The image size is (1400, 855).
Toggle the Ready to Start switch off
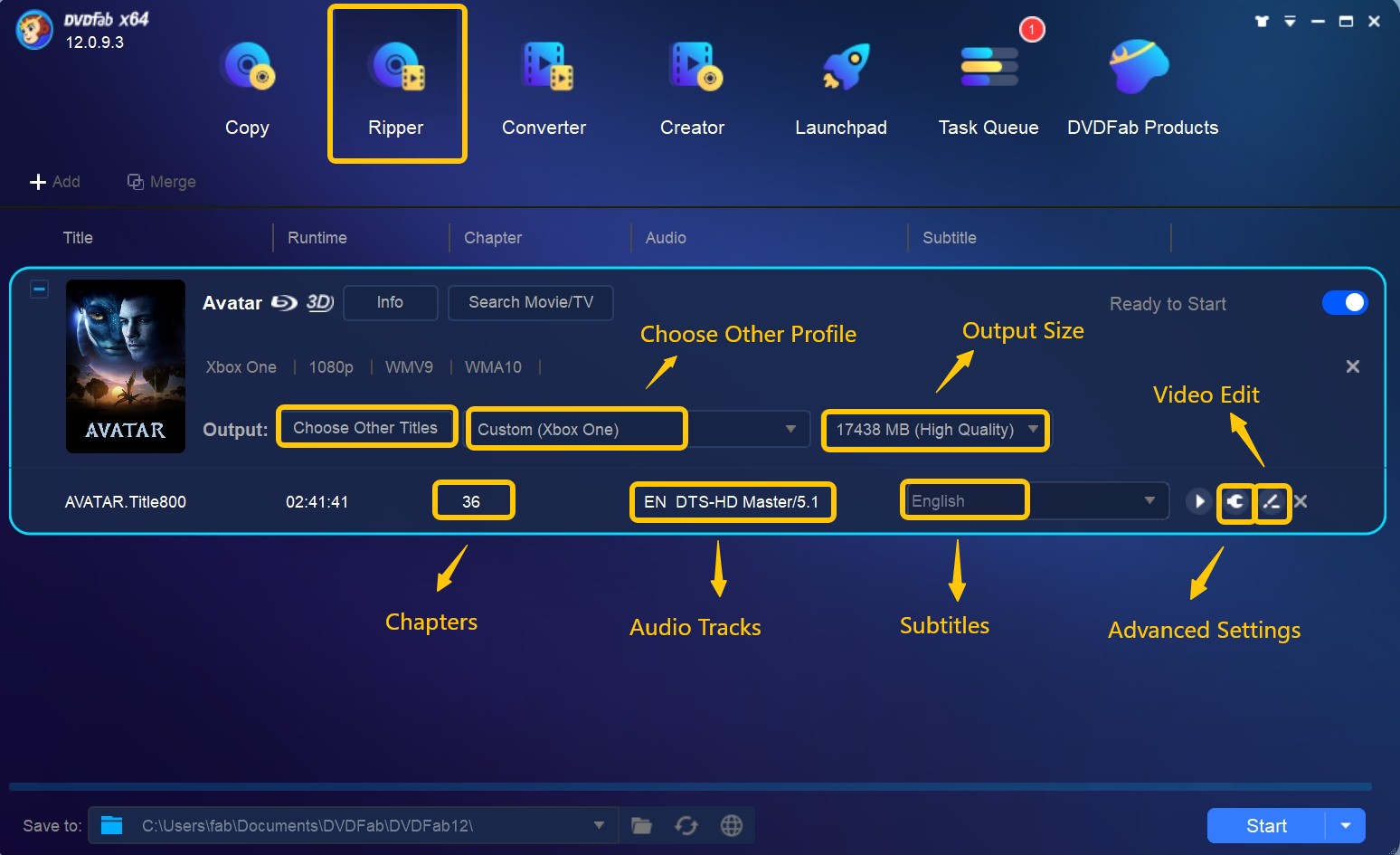tap(1344, 303)
